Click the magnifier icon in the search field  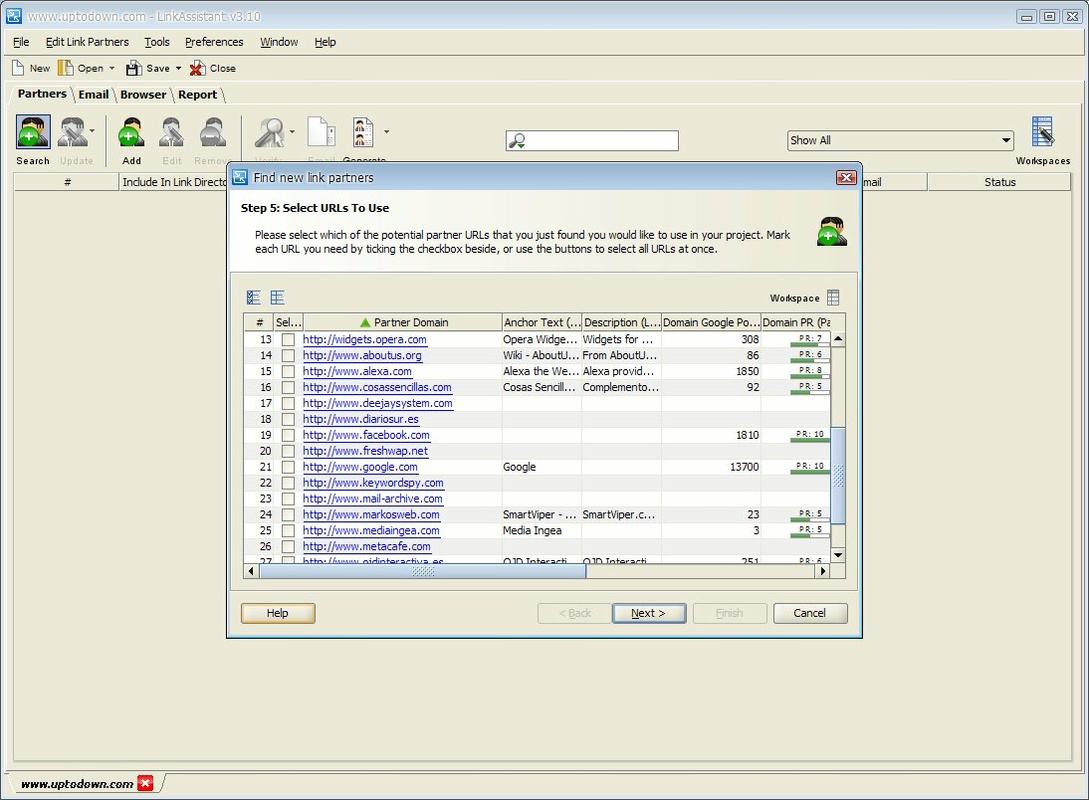(517, 141)
